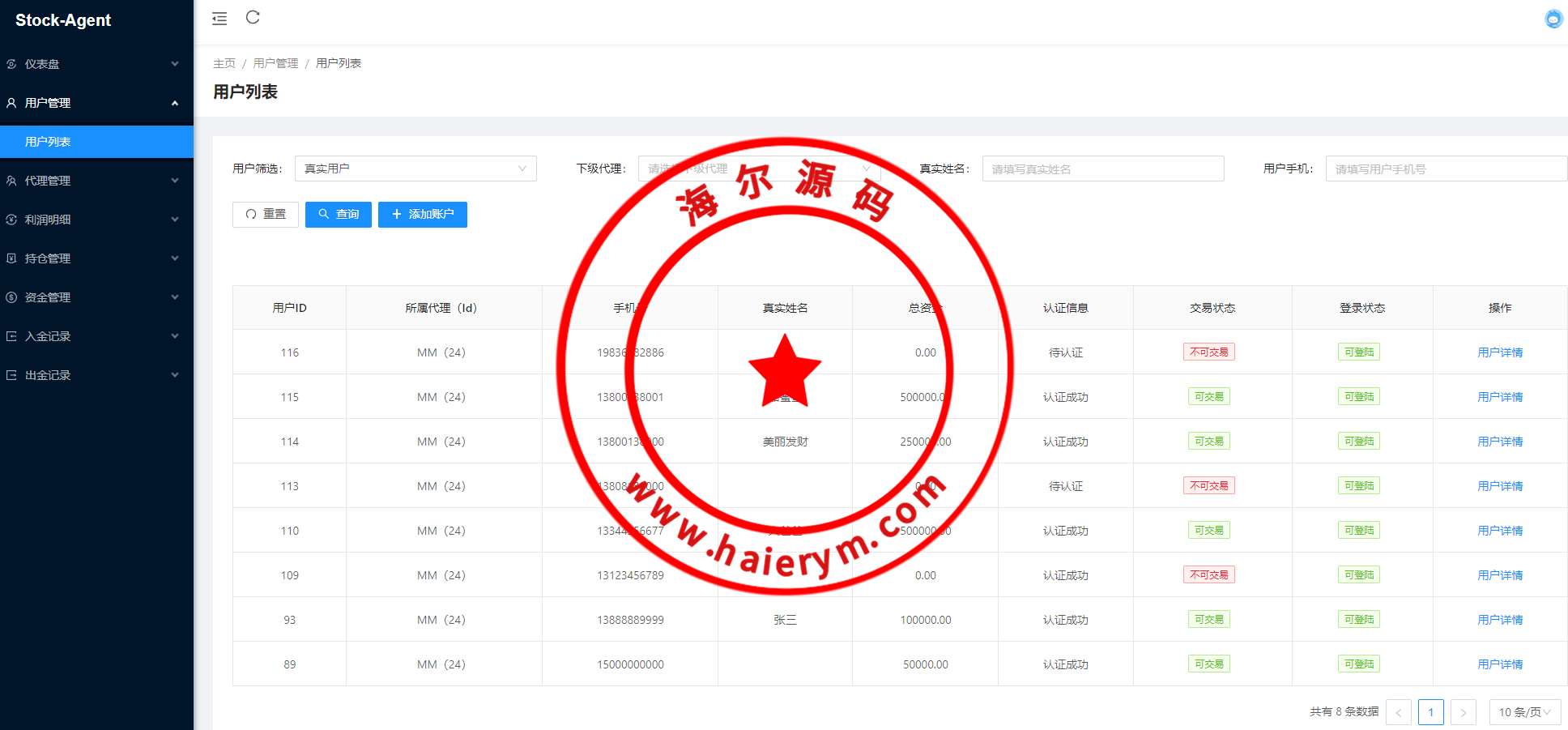Click the 仪表盘 dashboard icon
The height and width of the screenshot is (730, 1568).
(x=11, y=64)
